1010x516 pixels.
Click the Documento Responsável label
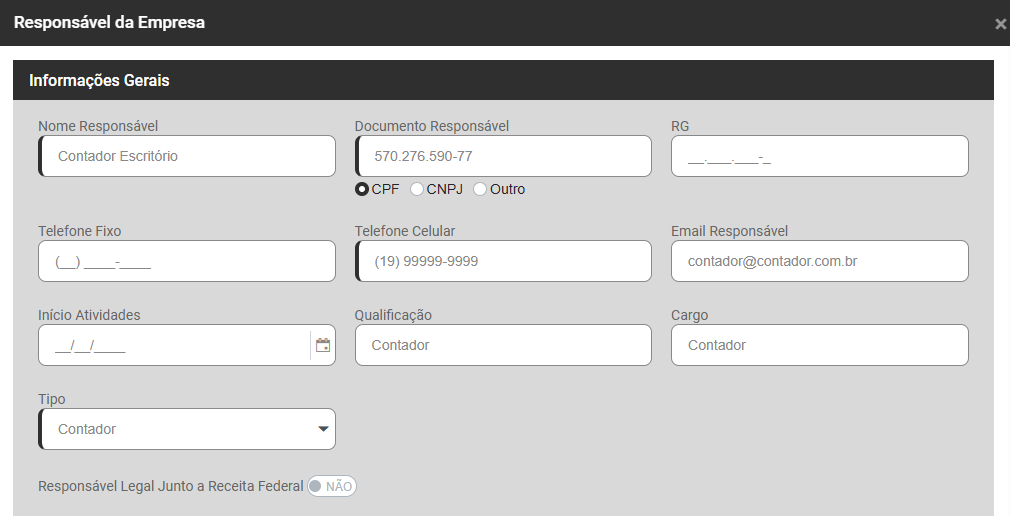[x=432, y=126]
